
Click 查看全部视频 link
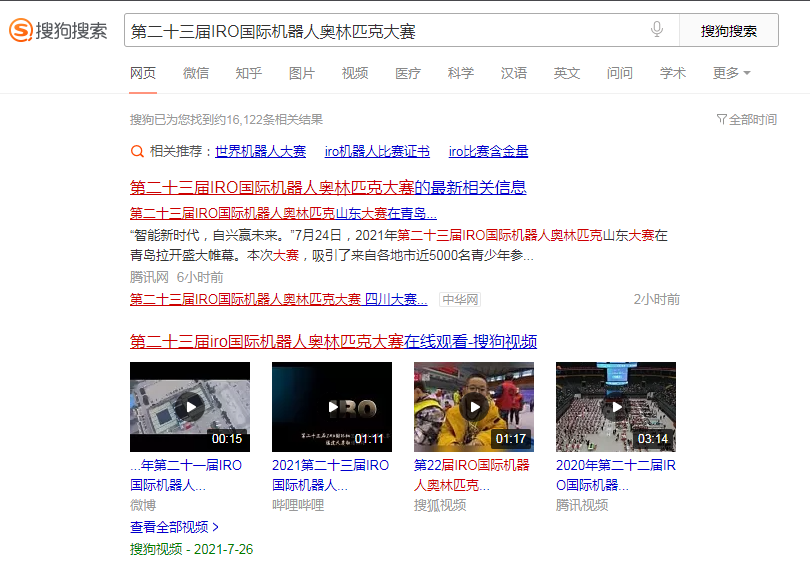tap(175, 527)
